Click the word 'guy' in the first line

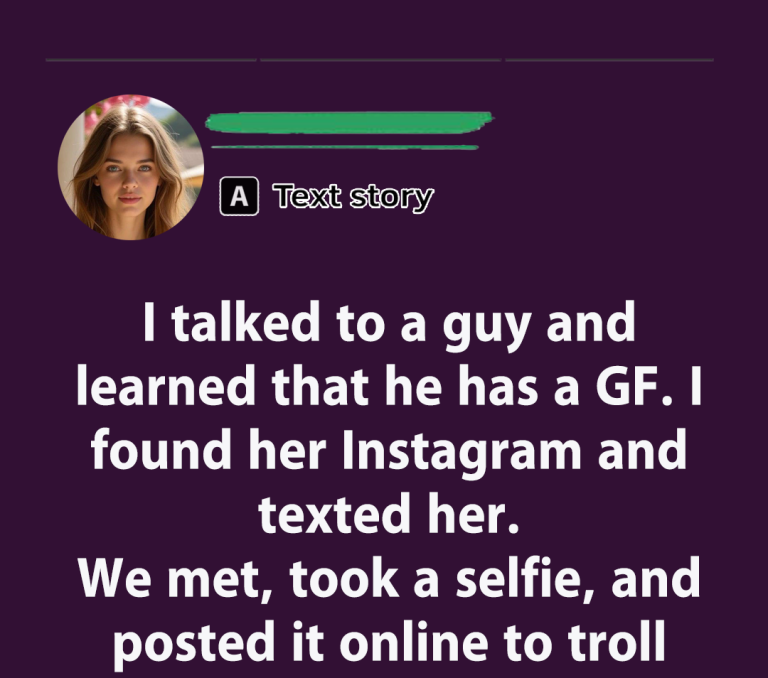pyautogui.click(x=486, y=327)
